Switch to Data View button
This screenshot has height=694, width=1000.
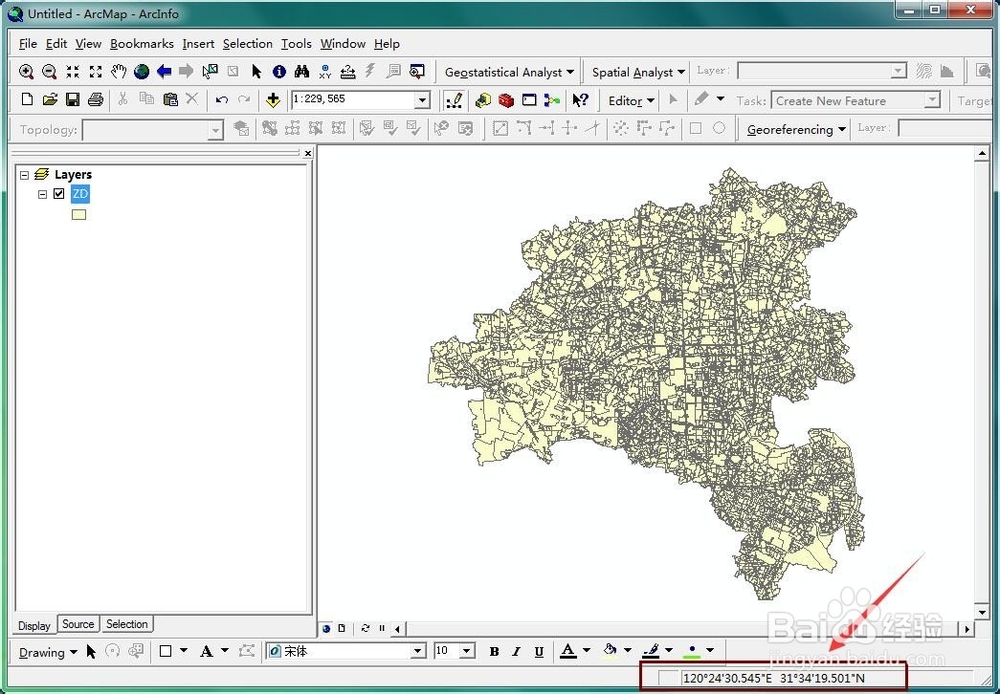tap(327, 628)
